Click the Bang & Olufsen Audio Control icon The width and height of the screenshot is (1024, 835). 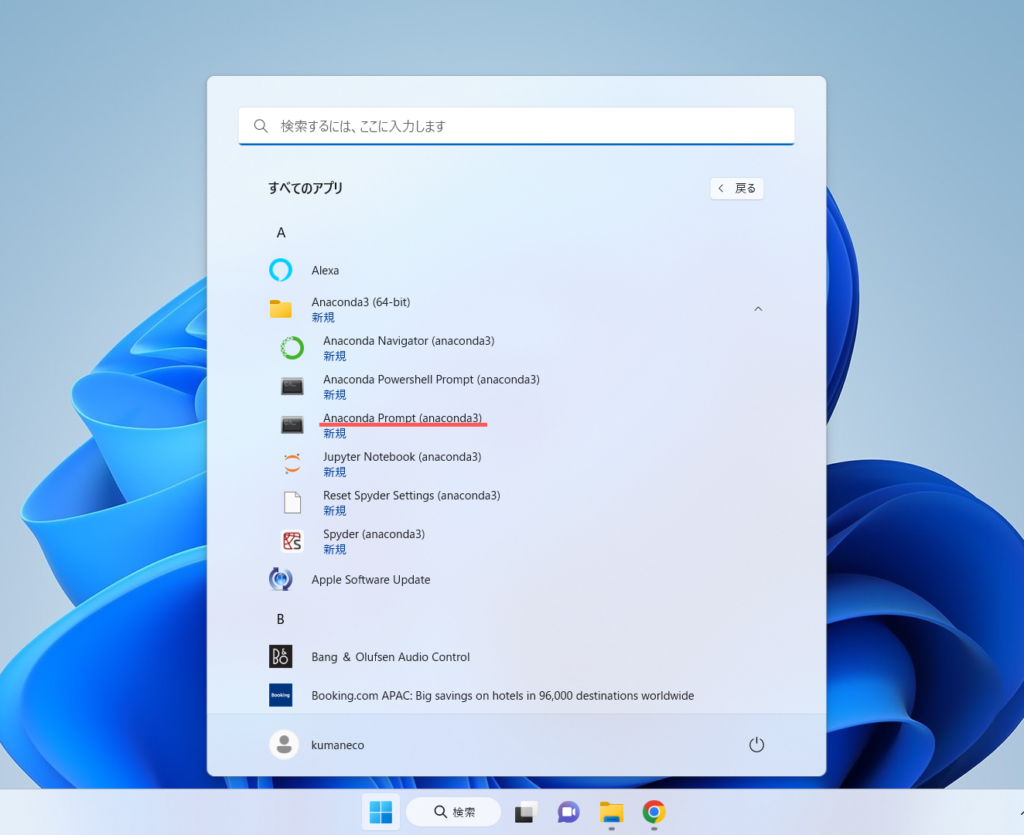[x=281, y=657]
